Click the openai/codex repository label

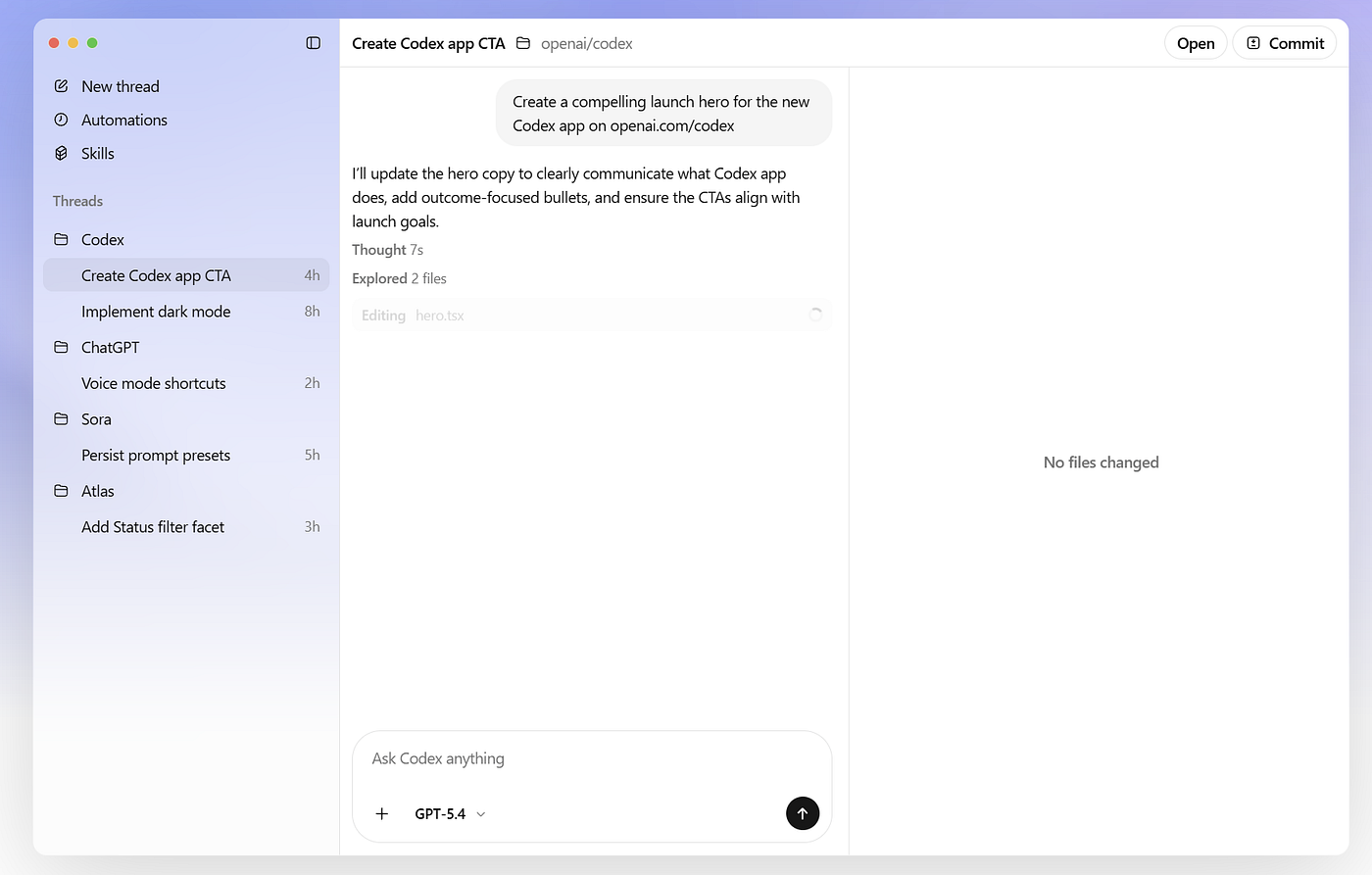pyautogui.click(x=587, y=43)
